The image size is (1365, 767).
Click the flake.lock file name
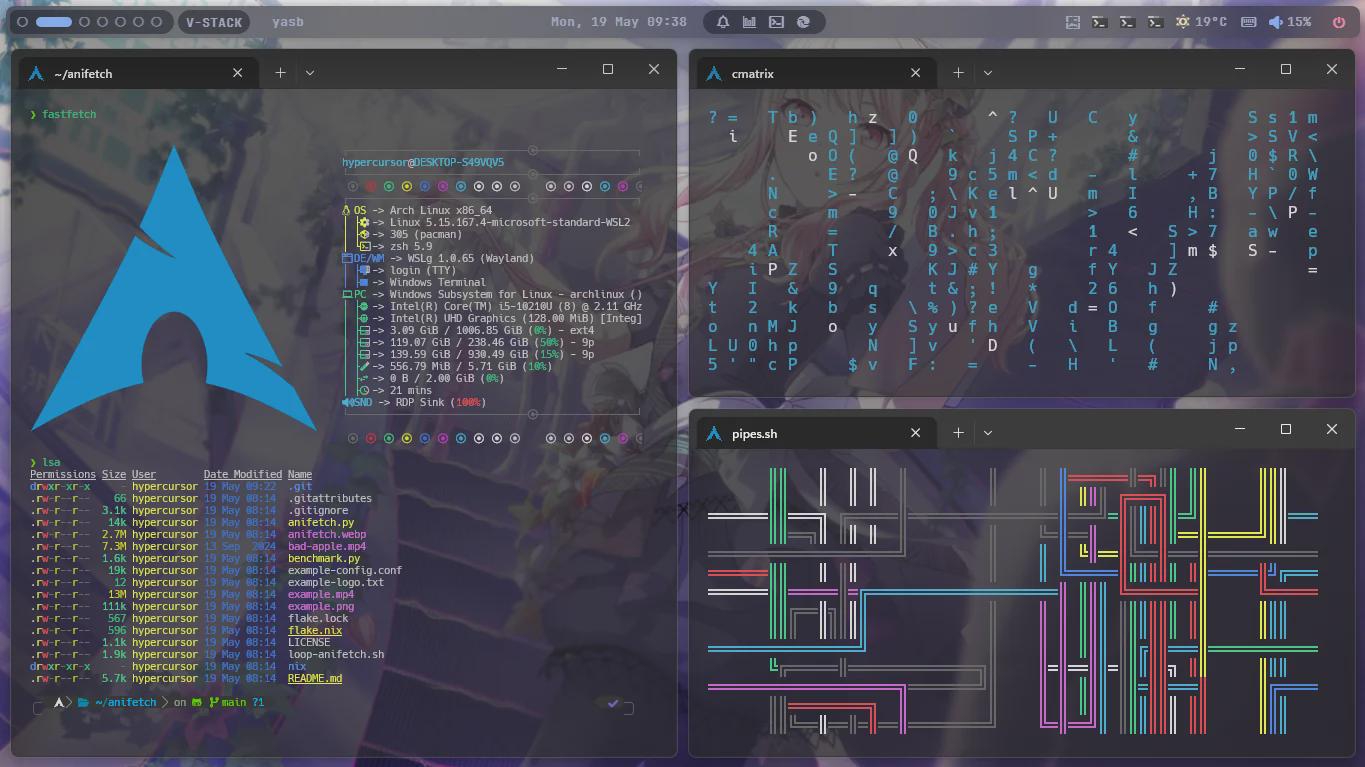[x=318, y=618]
